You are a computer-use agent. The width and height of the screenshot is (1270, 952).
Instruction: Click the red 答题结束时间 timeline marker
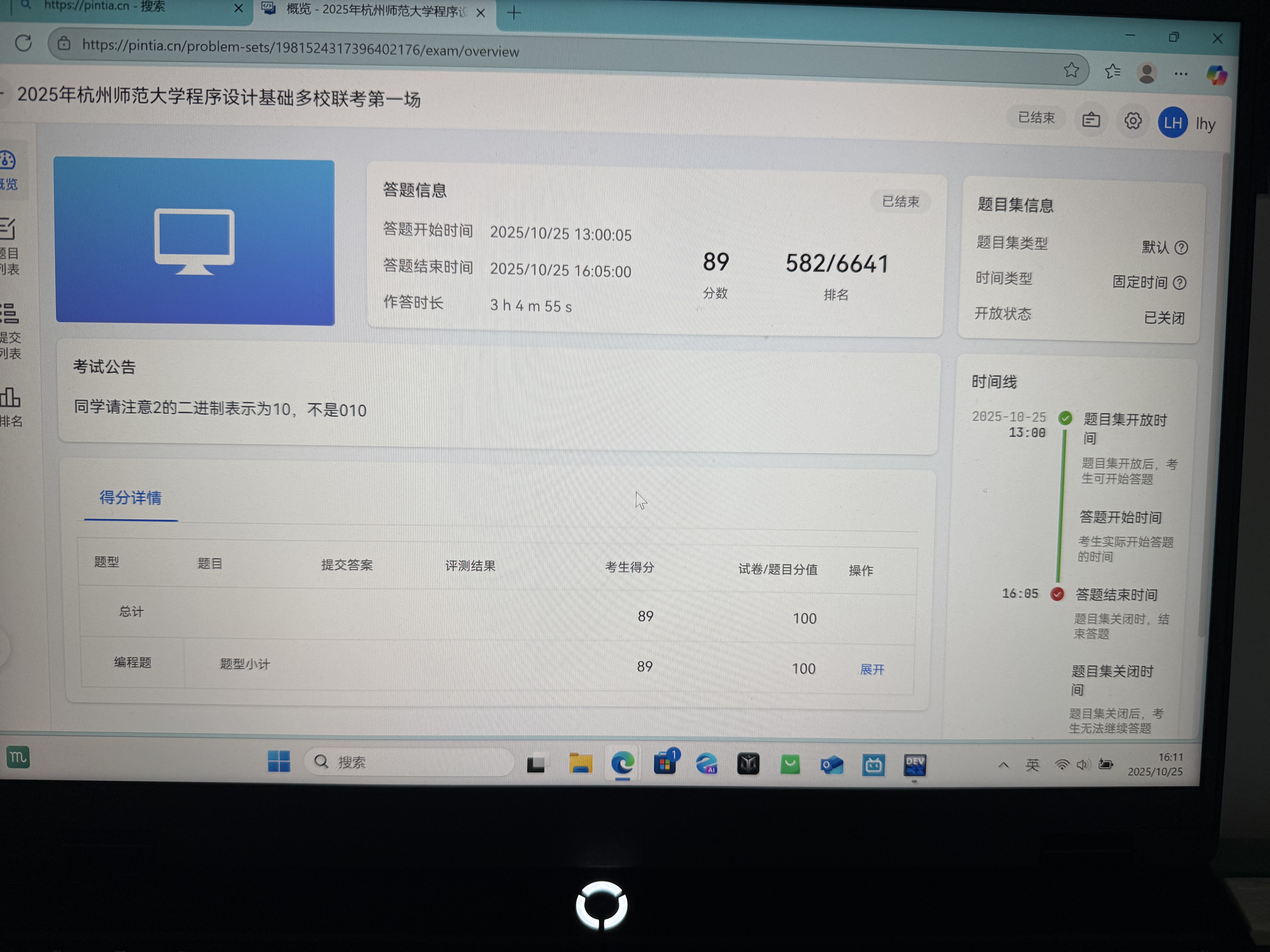[1057, 594]
